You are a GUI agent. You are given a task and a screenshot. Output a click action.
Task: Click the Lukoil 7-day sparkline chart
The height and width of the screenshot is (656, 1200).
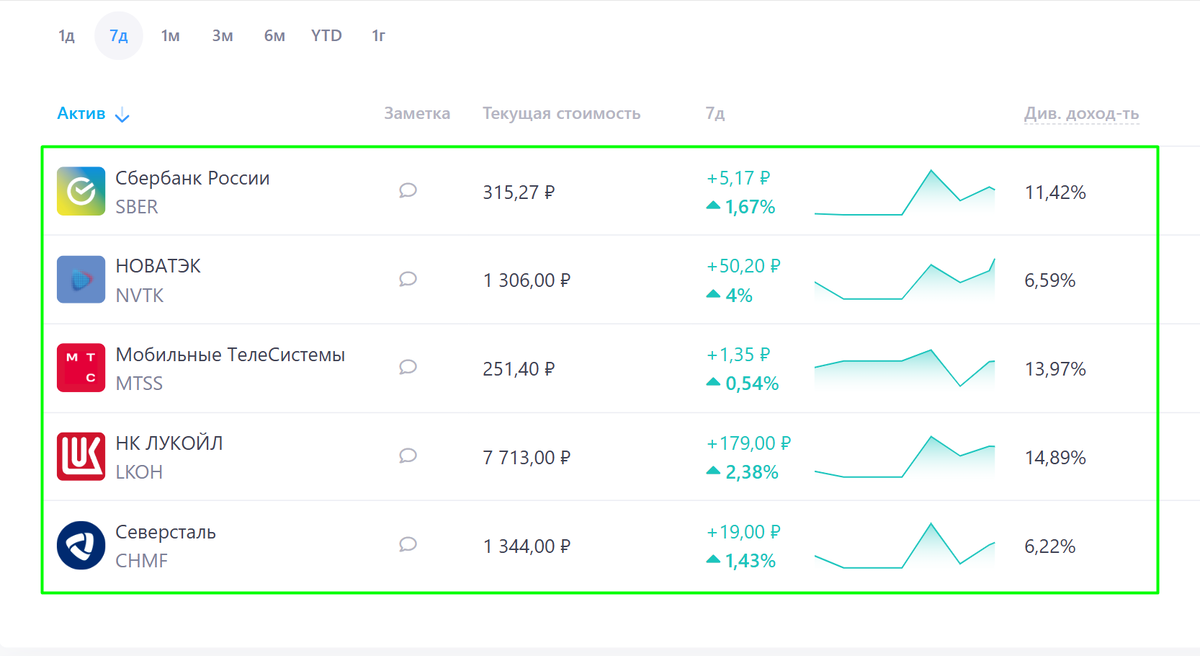[905, 457]
